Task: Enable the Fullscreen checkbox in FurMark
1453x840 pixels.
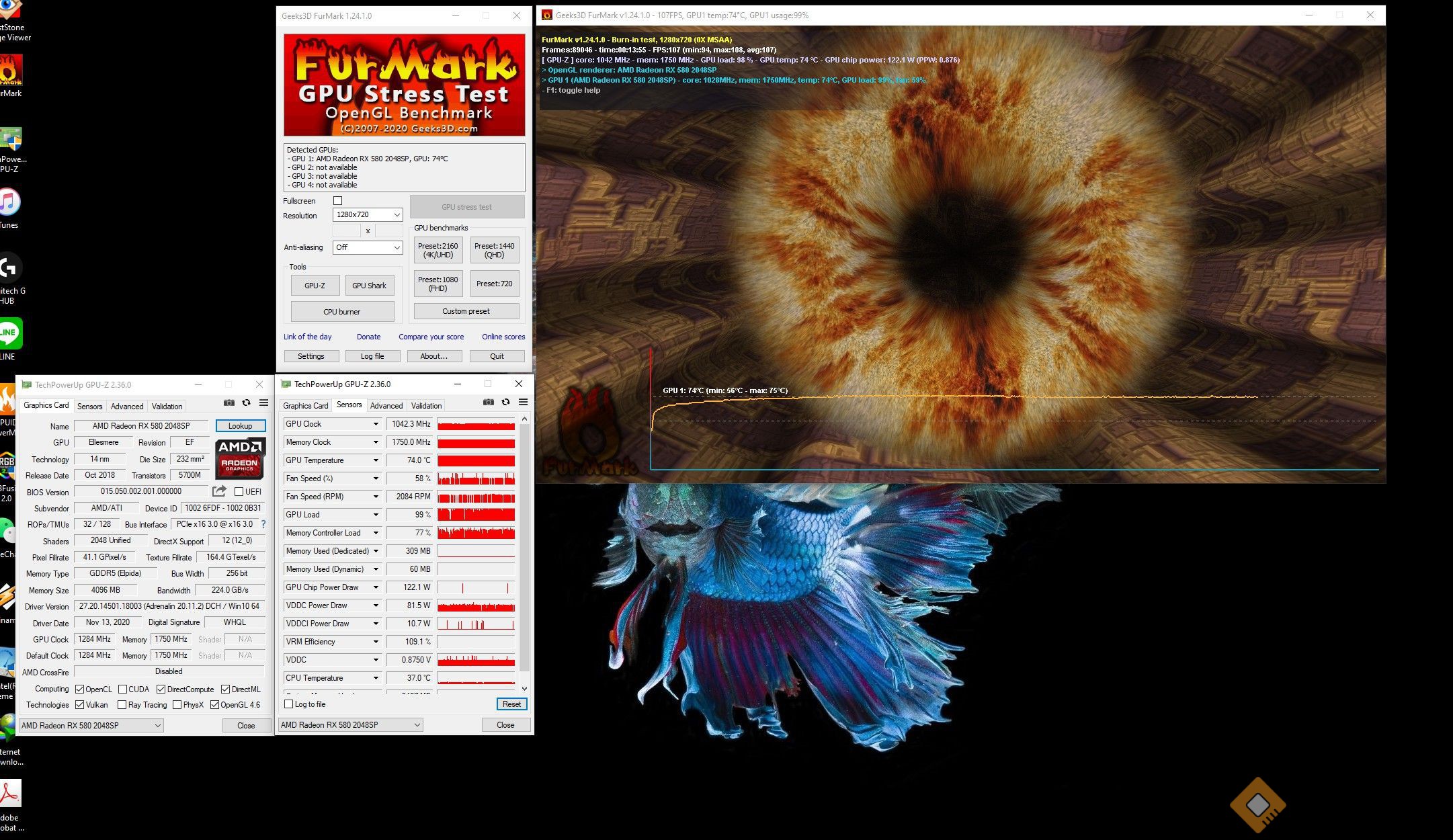Action: click(338, 201)
